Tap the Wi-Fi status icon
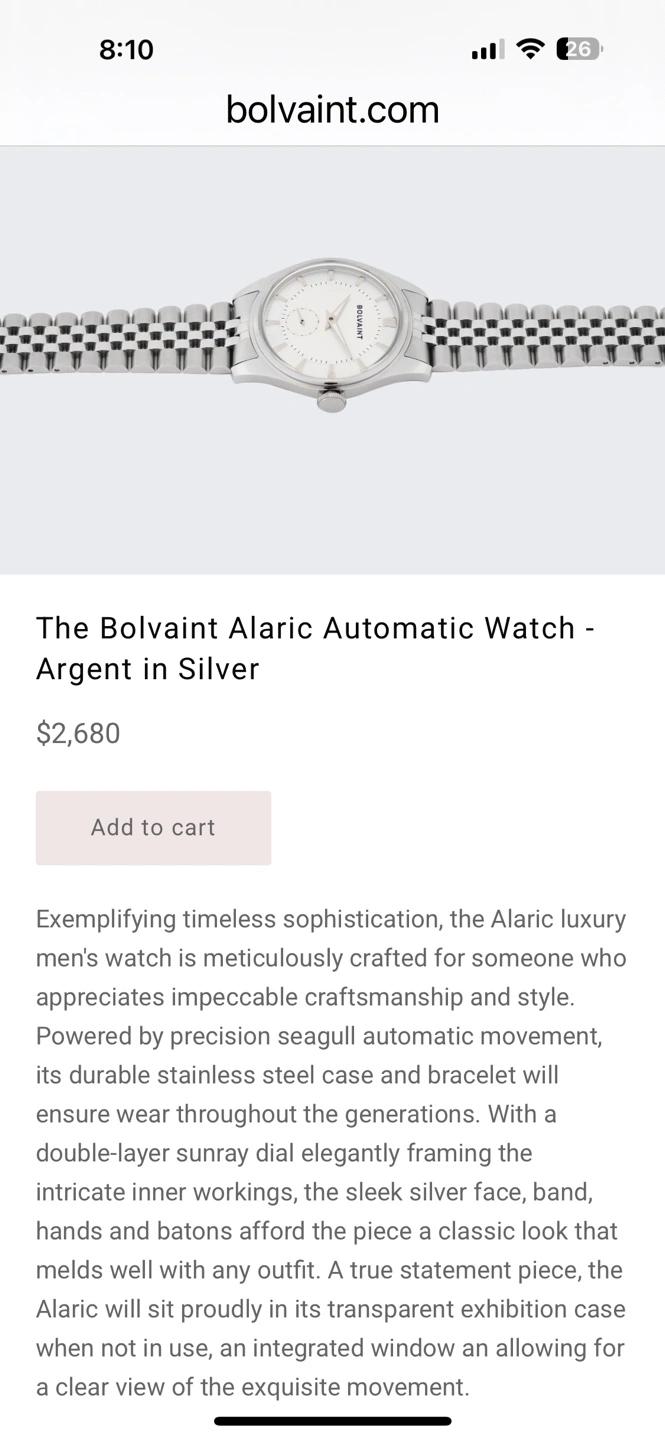This screenshot has width=665, height=1440. point(530,49)
